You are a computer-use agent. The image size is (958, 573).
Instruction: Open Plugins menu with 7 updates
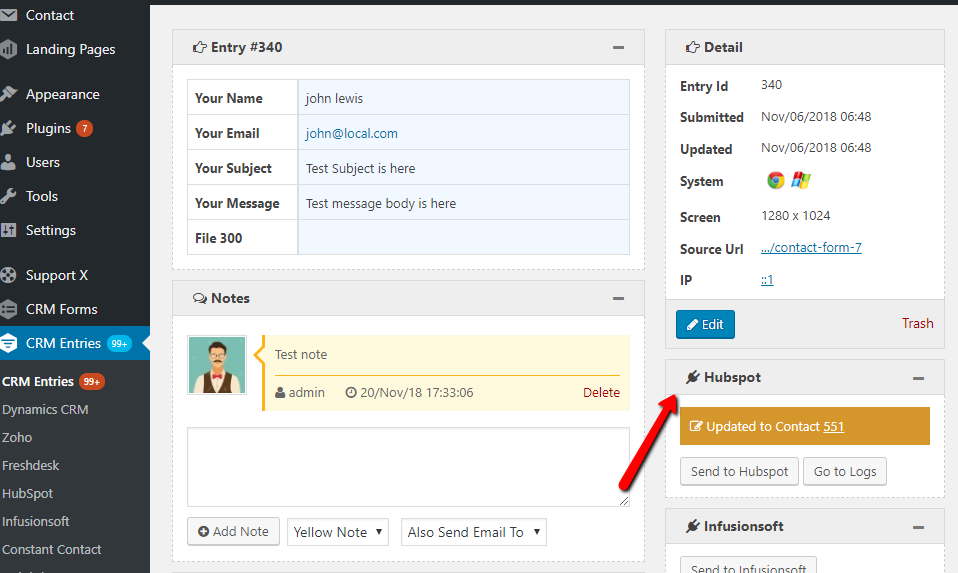(48, 128)
